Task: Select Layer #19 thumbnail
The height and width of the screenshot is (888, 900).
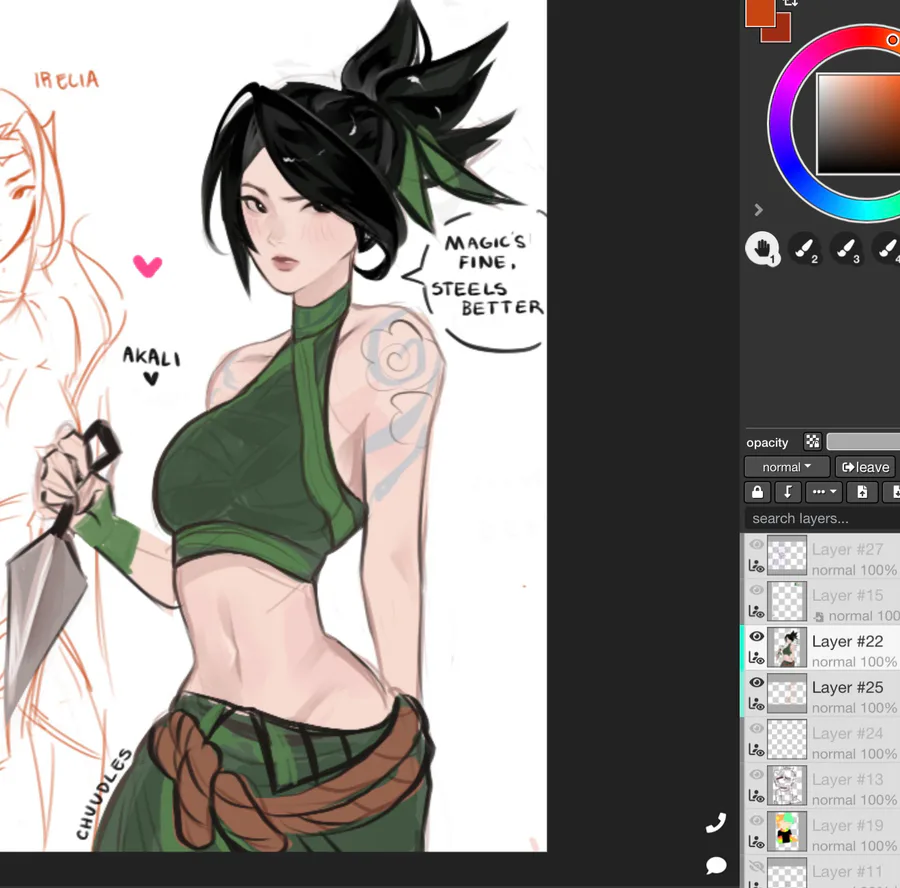Action: coord(787,831)
